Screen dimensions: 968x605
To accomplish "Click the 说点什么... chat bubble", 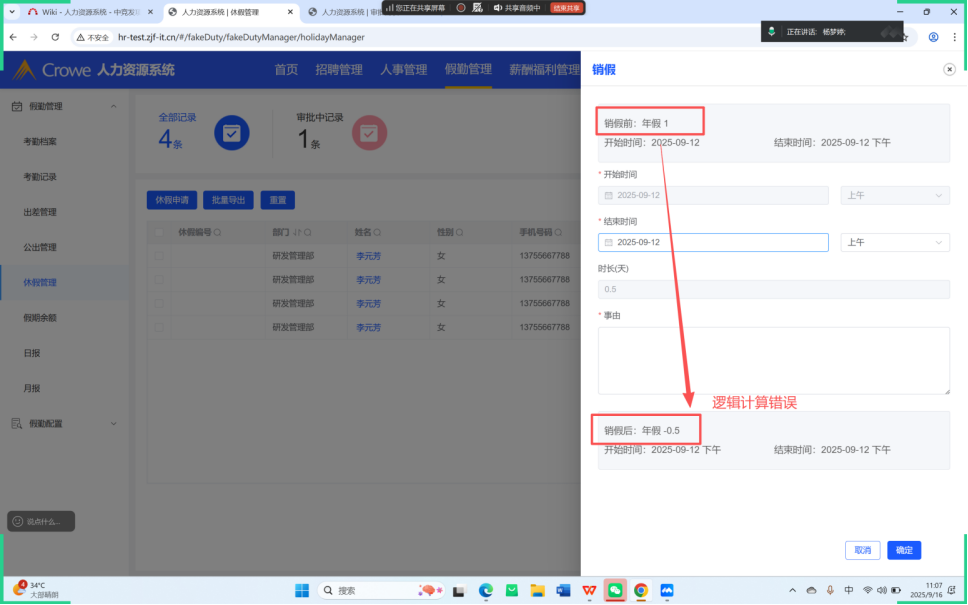I will click(41, 521).
